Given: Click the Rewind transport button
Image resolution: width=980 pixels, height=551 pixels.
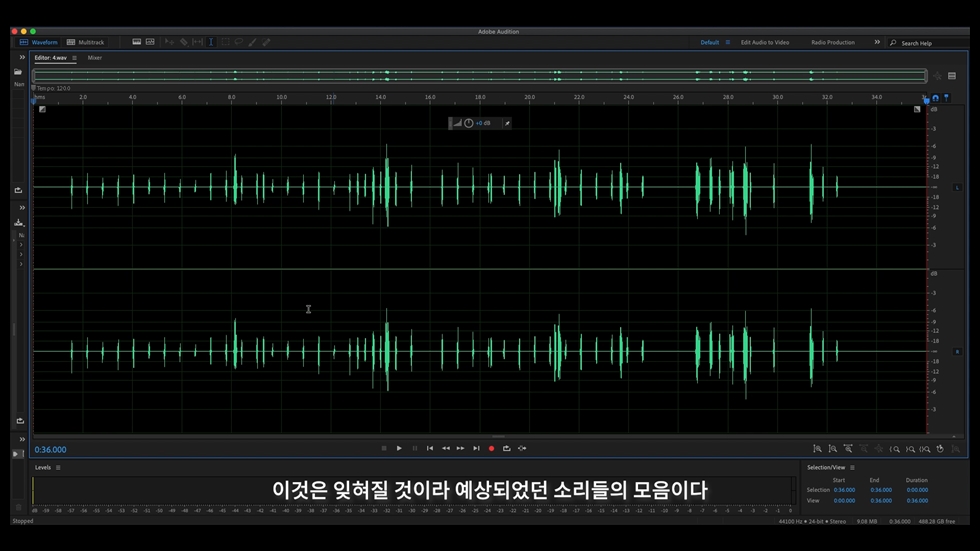Looking at the screenshot, I should click(x=445, y=448).
